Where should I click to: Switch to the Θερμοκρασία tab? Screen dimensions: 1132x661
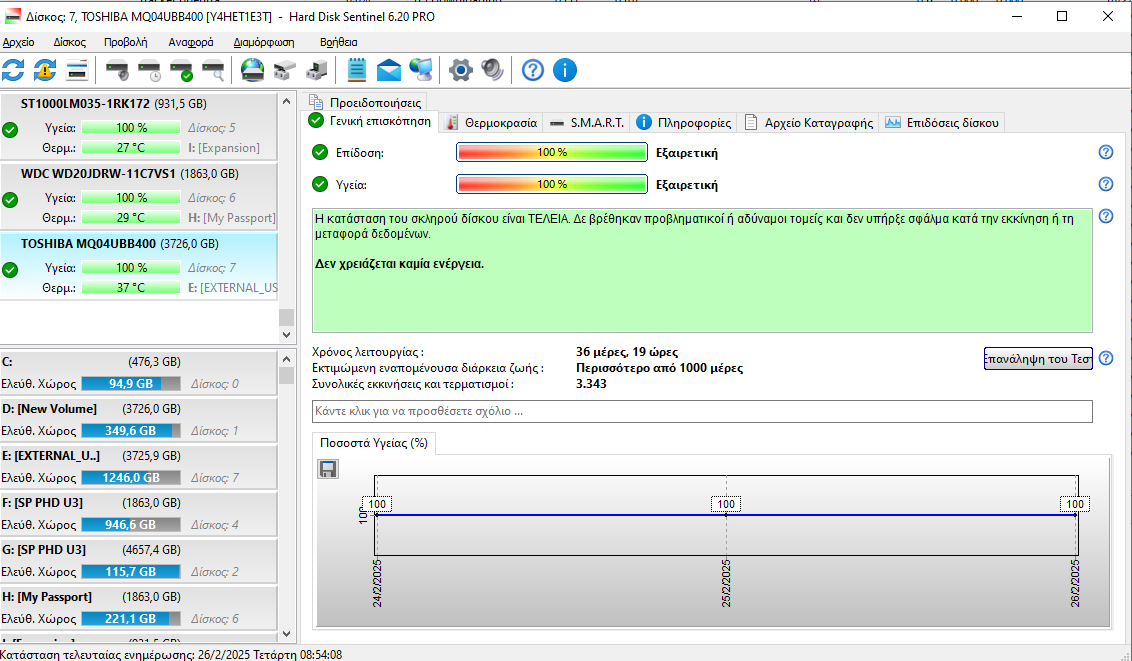(491, 123)
